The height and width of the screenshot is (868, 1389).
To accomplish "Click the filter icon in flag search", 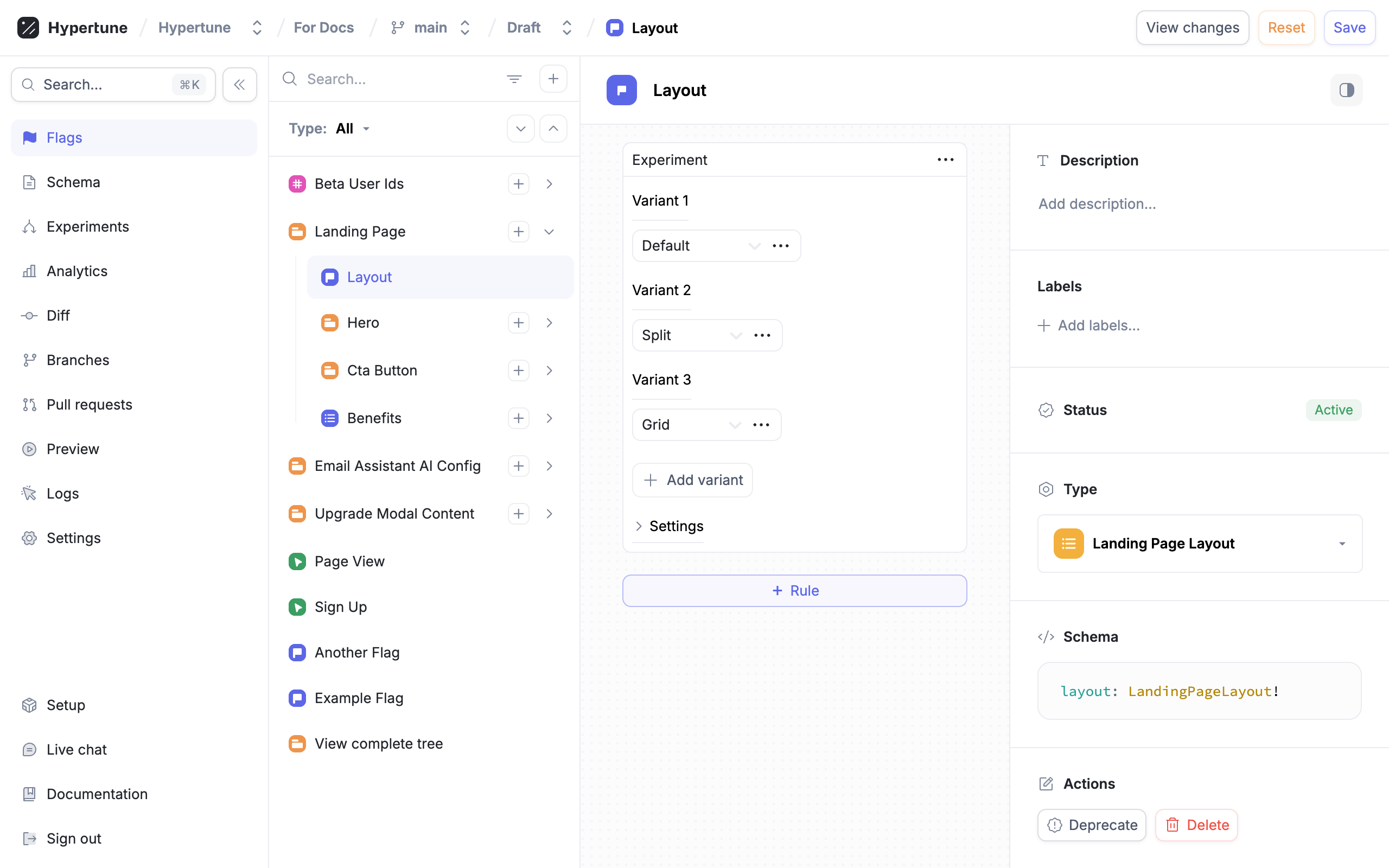I will point(514,79).
